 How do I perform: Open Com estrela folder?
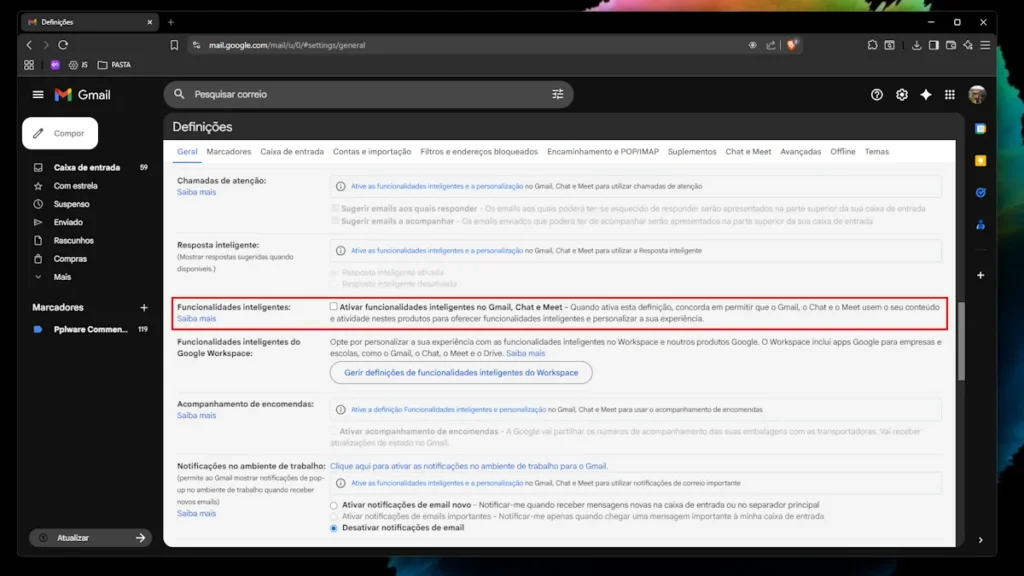[75, 186]
